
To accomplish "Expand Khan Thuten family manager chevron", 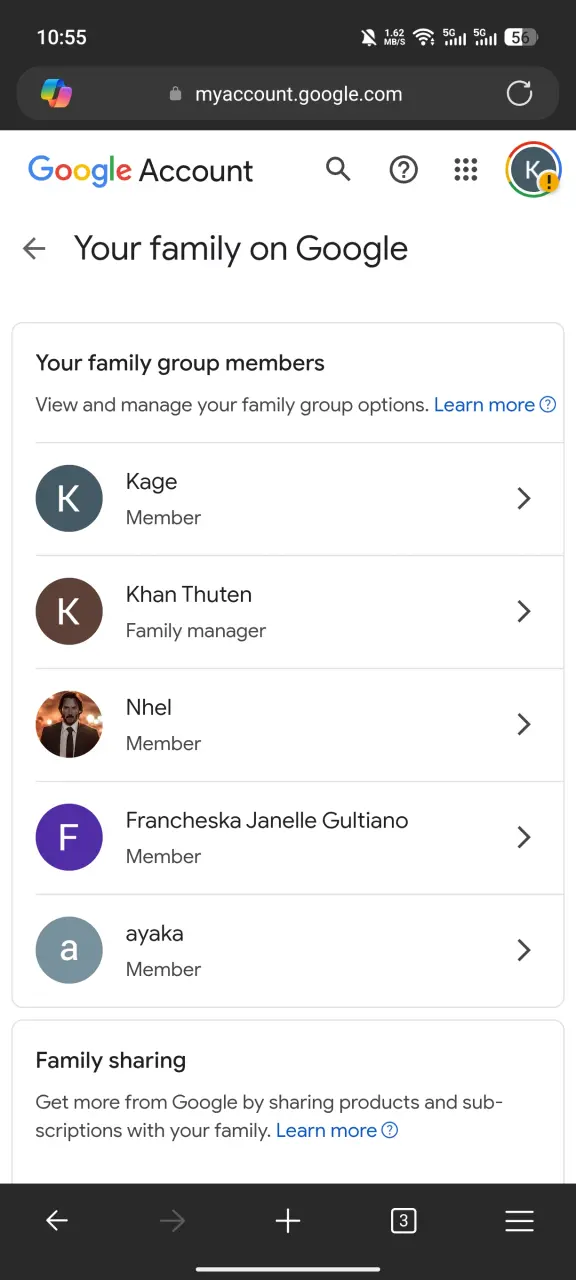I will (523, 611).
